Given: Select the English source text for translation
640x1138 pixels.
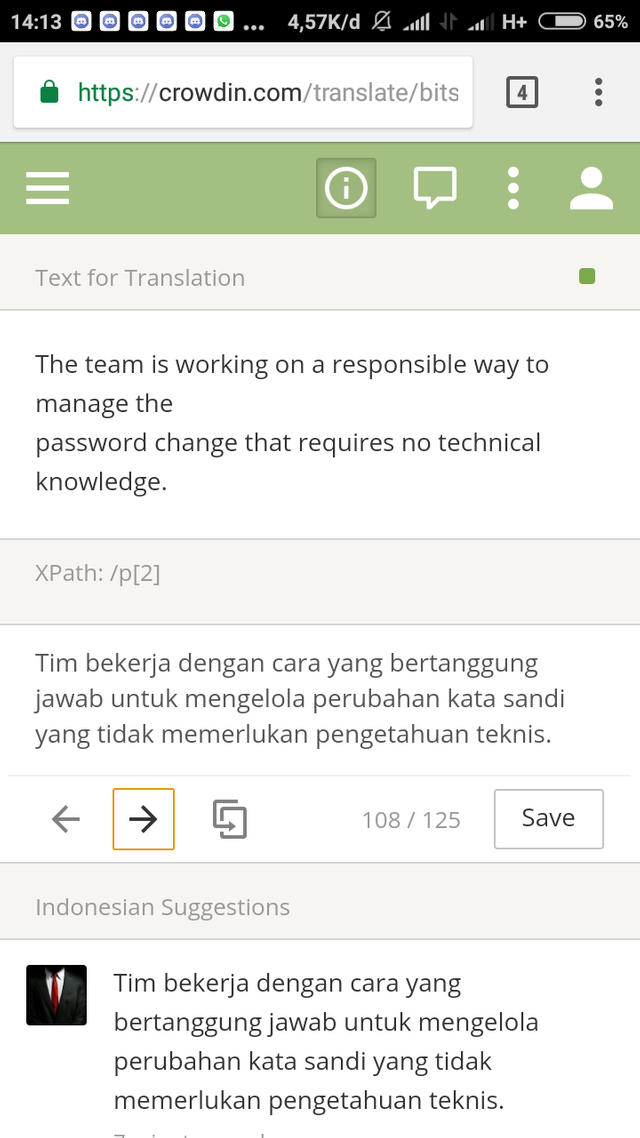Looking at the screenshot, I should [x=292, y=423].
